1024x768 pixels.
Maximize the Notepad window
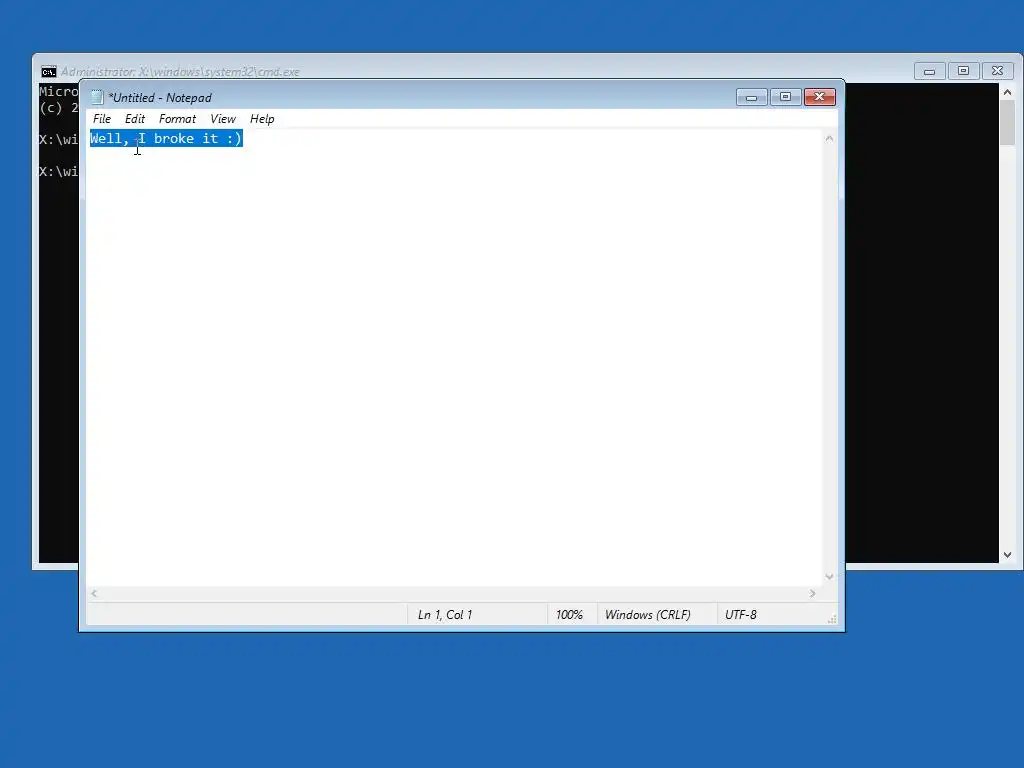[786, 97]
